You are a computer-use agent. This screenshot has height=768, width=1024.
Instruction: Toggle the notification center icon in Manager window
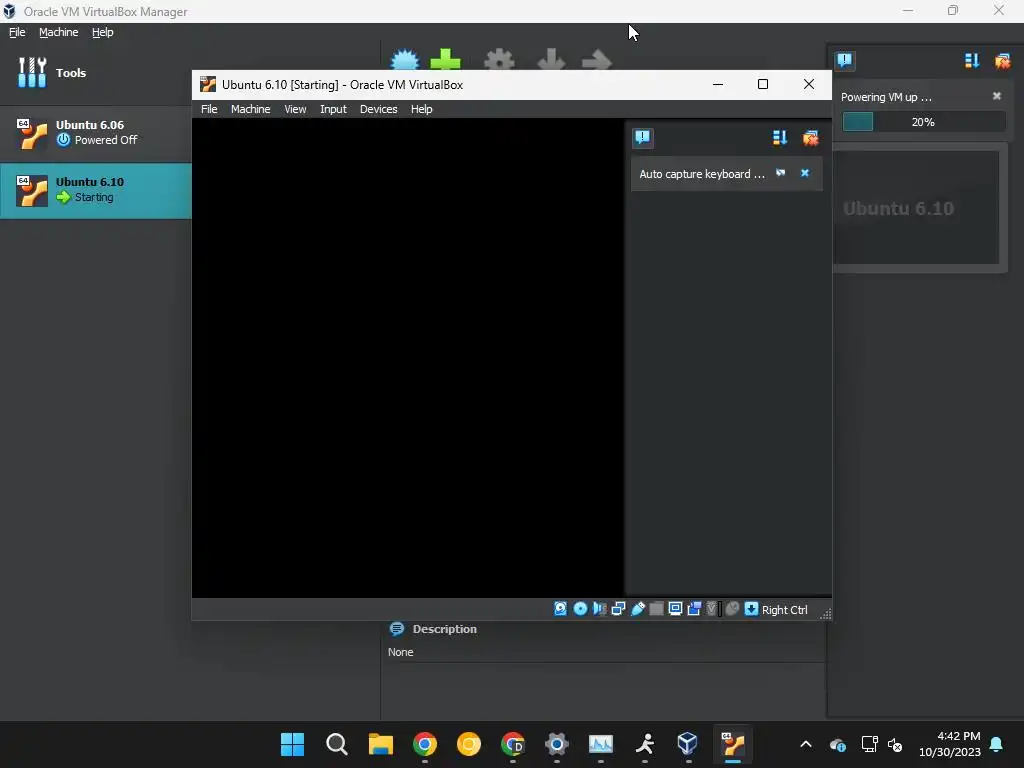pos(844,61)
